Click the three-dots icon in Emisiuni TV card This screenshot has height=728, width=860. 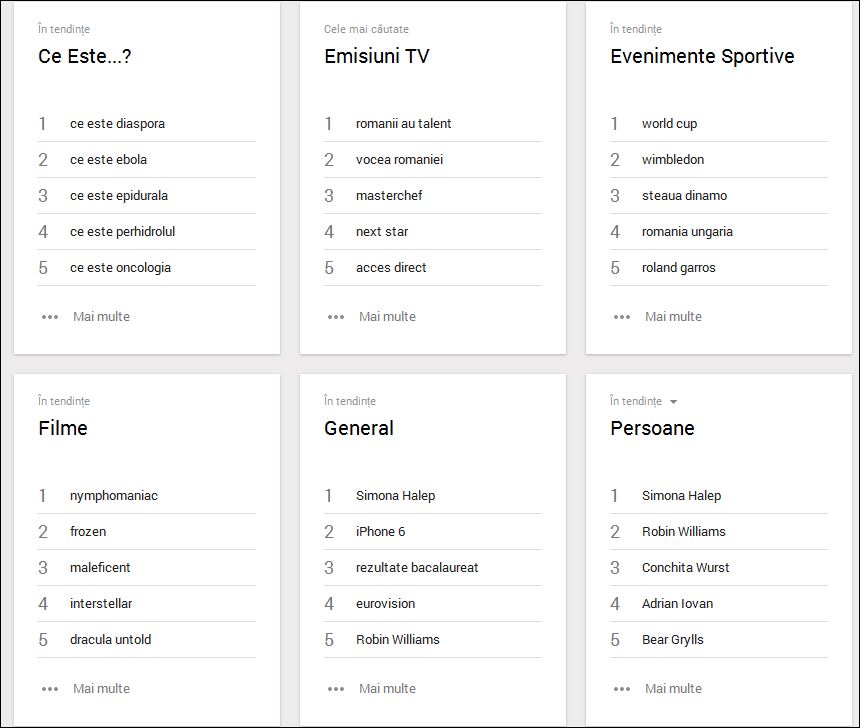coord(336,317)
